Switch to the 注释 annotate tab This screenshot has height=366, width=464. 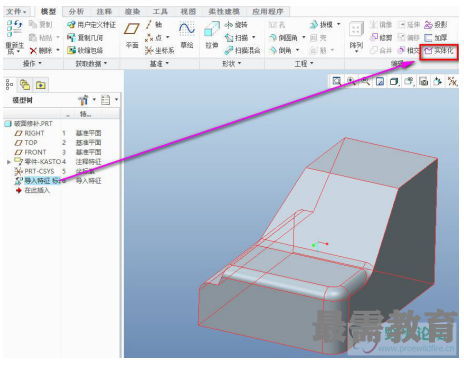pos(104,11)
